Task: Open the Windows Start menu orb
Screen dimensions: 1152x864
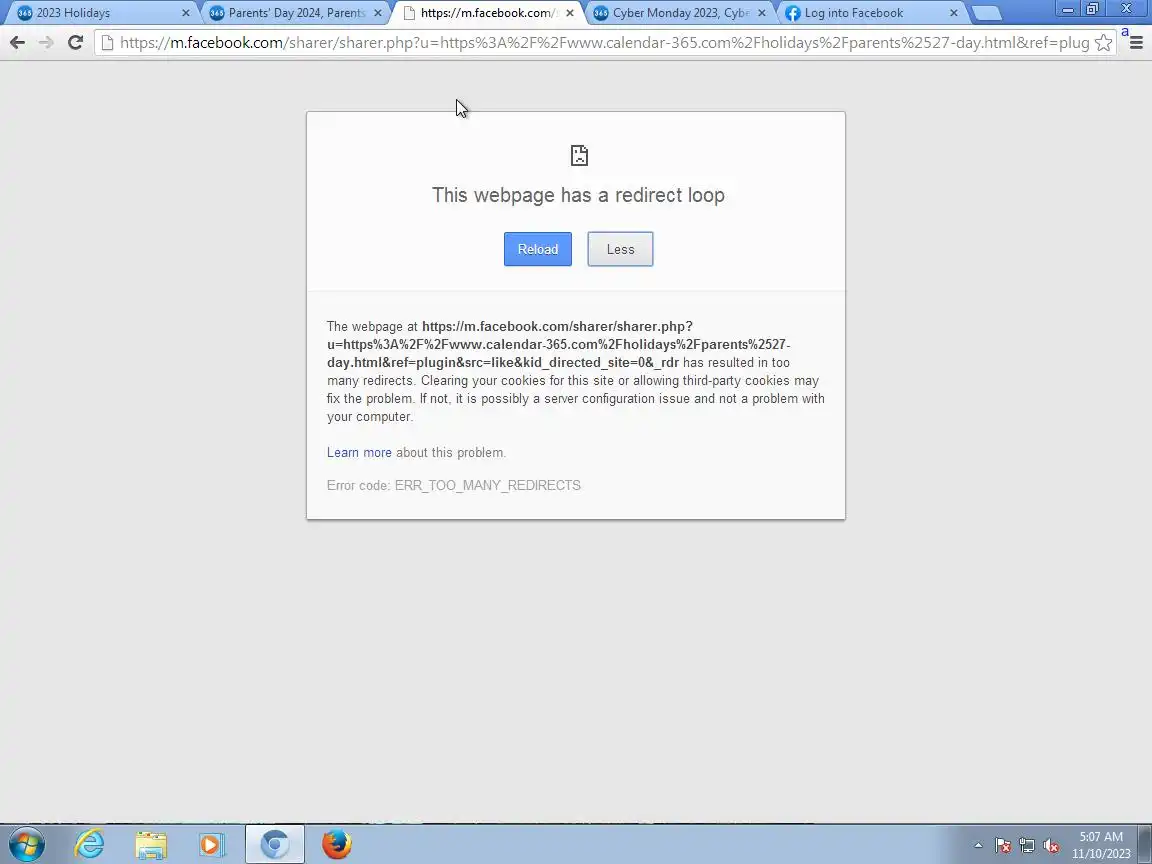Action: coord(26,844)
